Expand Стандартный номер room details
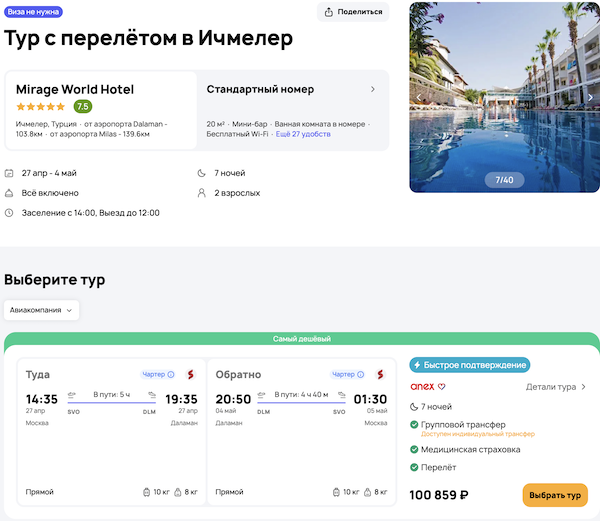The height and width of the screenshot is (521, 600). tap(373, 89)
